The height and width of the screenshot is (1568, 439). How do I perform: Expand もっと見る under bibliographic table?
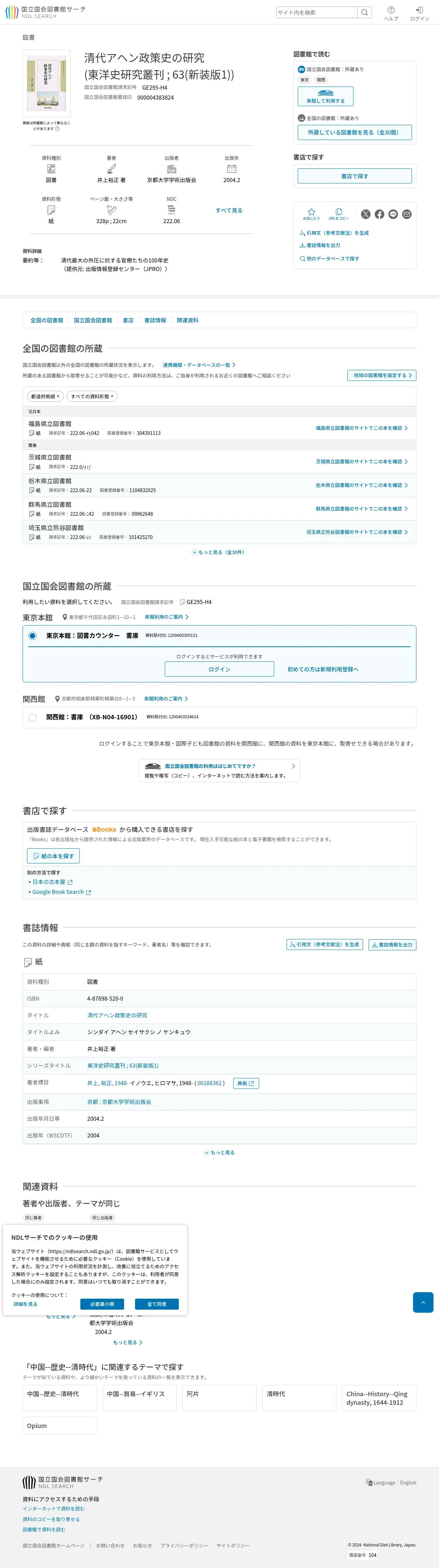coord(219,1152)
